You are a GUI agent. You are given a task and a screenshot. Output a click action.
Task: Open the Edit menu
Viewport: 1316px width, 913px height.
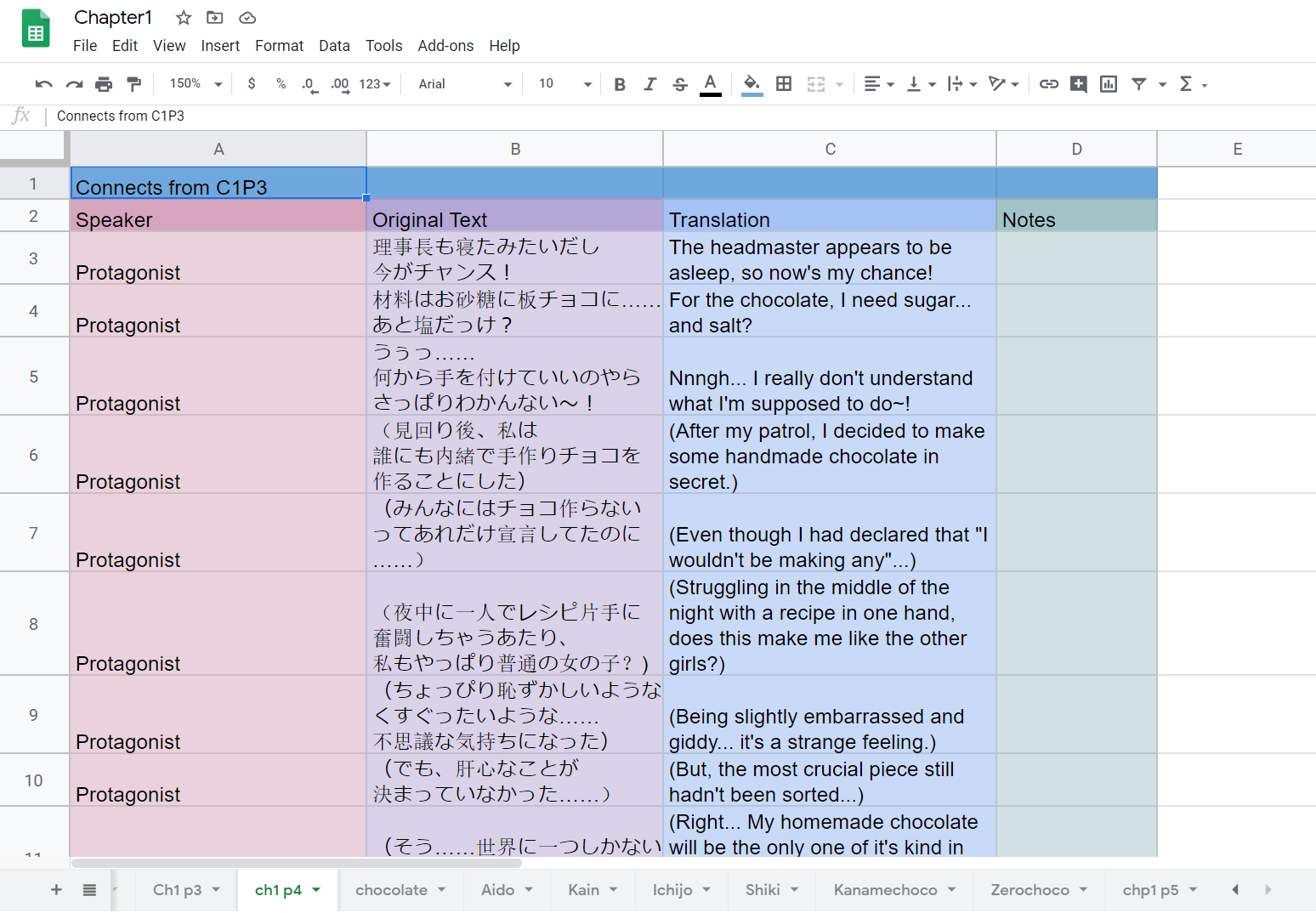[125, 46]
